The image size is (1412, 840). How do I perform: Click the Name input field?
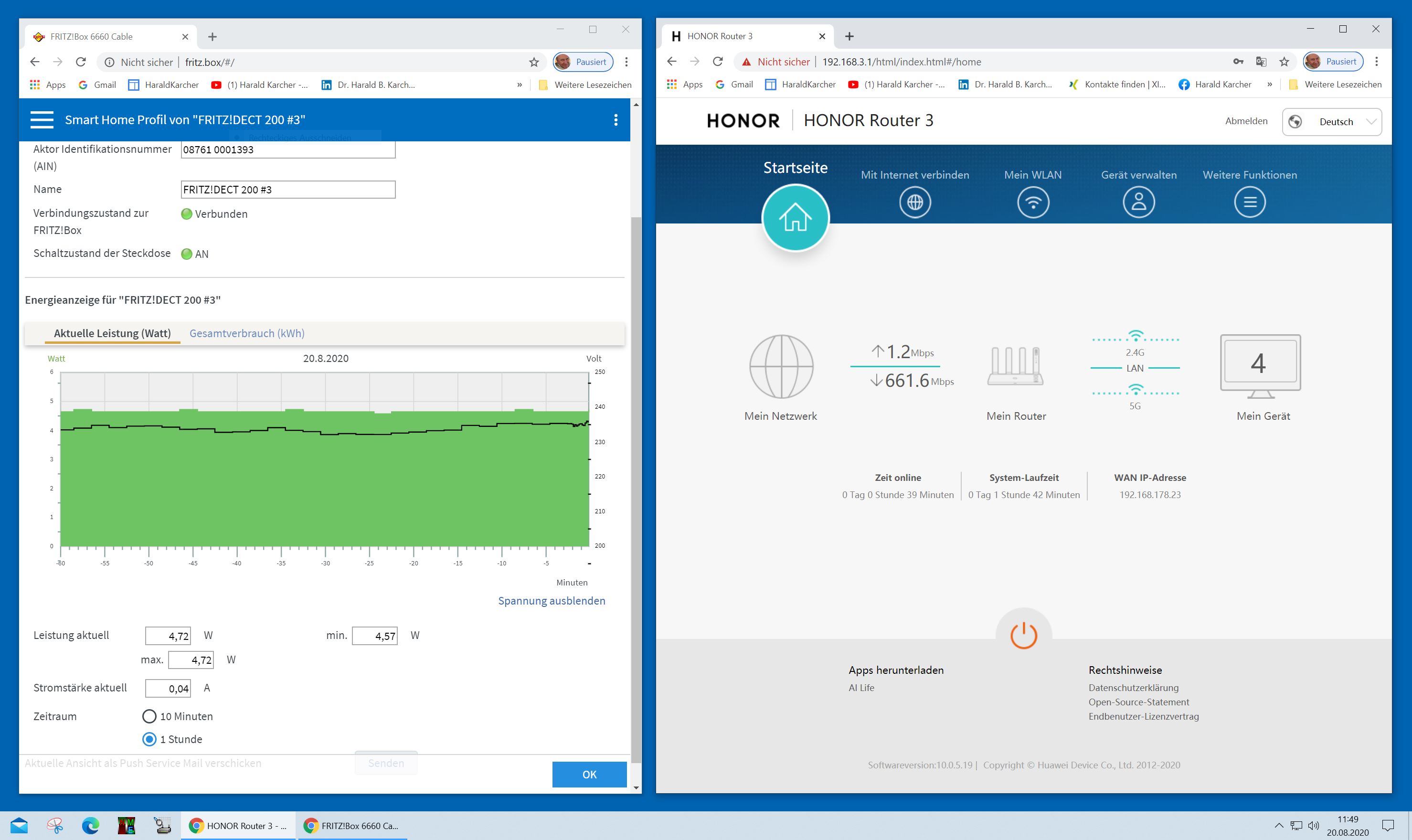[x=287, y=190]
